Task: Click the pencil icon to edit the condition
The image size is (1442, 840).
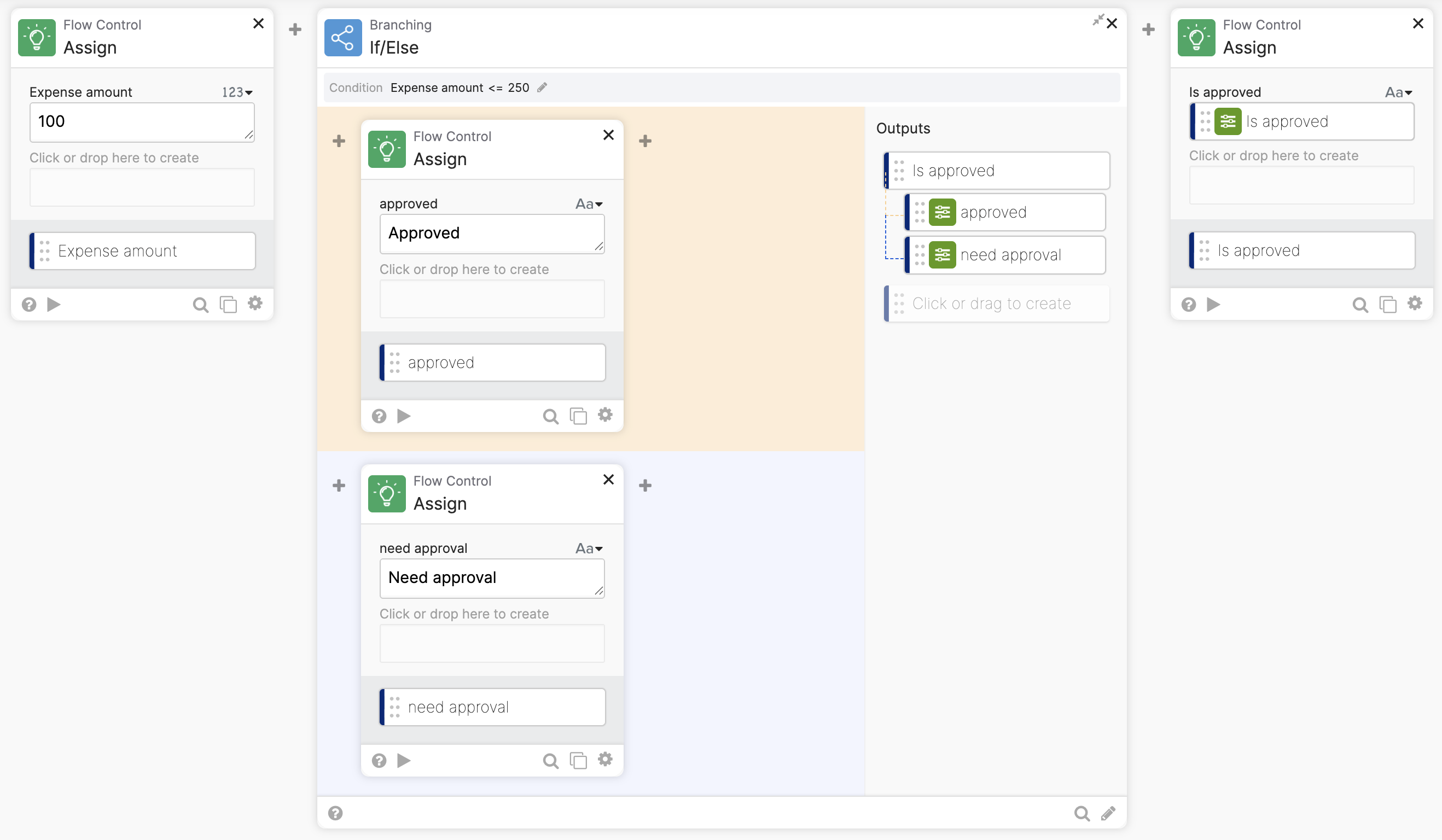Action: (x=542, y=87)
